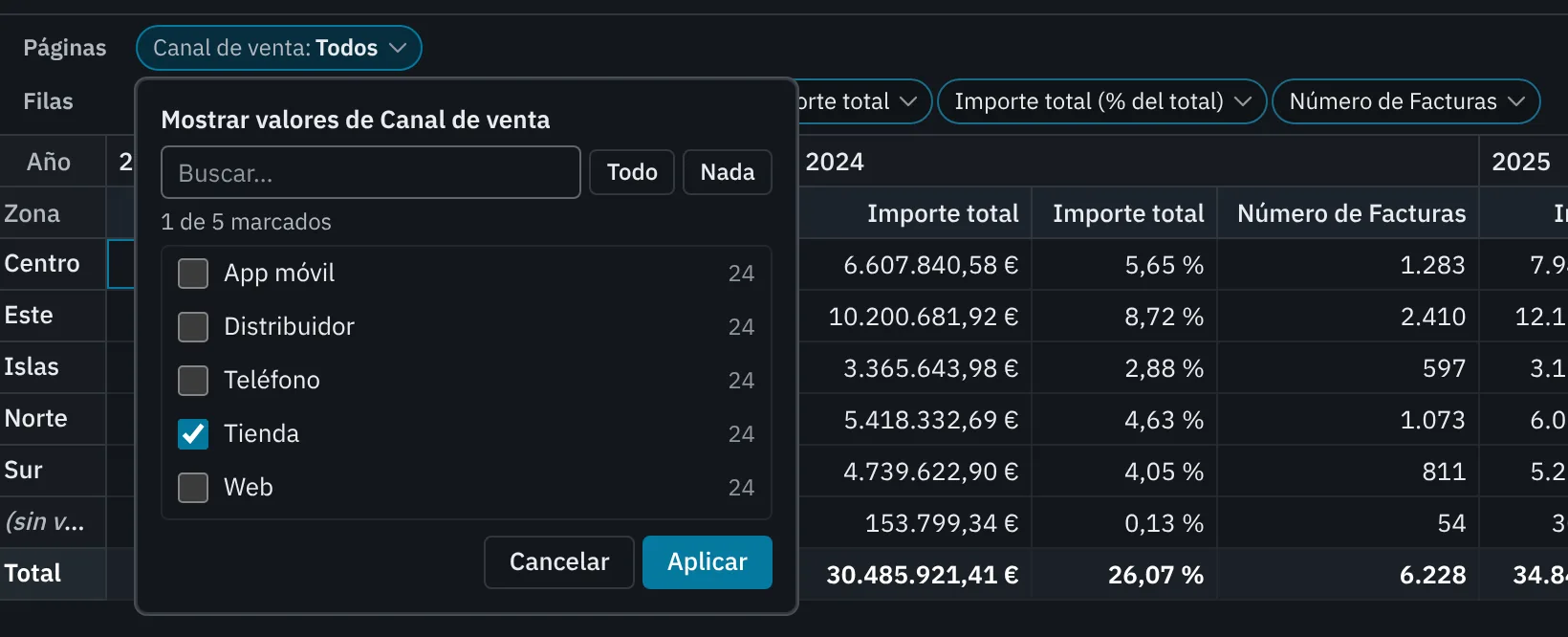Select the (sin v... row header
This screenshot has width=1568, height=637.
[x=53, y=522]
